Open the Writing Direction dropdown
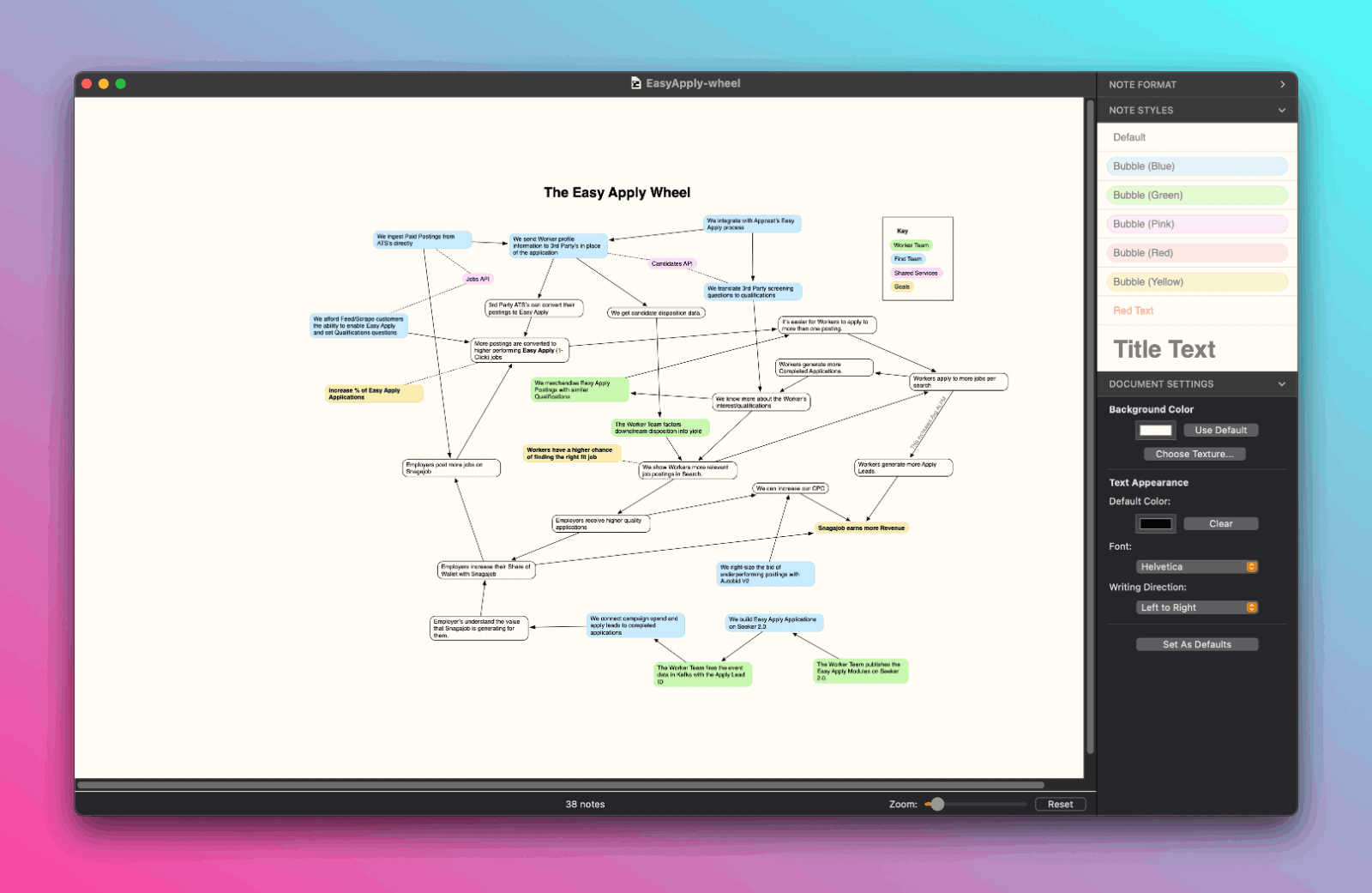 point(1197,607)
